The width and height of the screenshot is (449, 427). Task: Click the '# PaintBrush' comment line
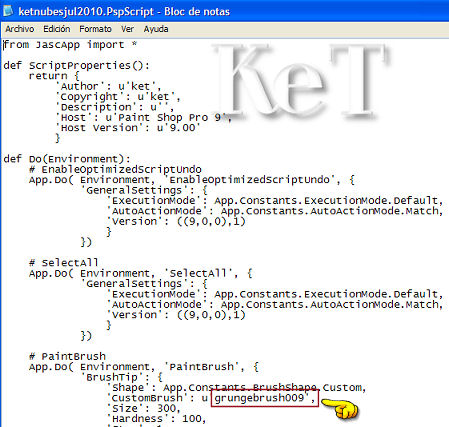[x=67, y=356]
